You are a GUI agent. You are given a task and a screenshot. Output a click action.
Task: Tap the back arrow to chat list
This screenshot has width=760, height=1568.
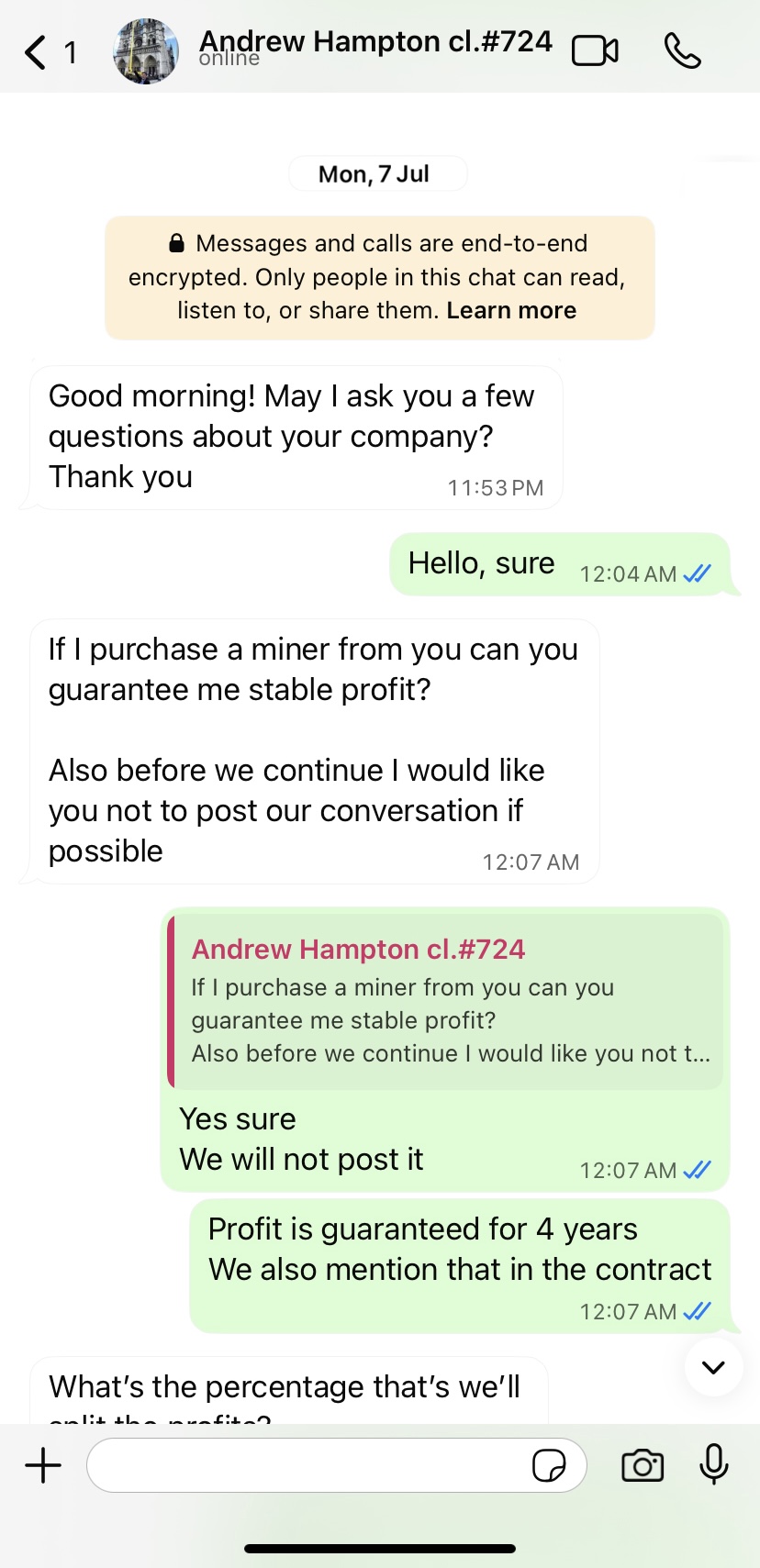point(36,52)
